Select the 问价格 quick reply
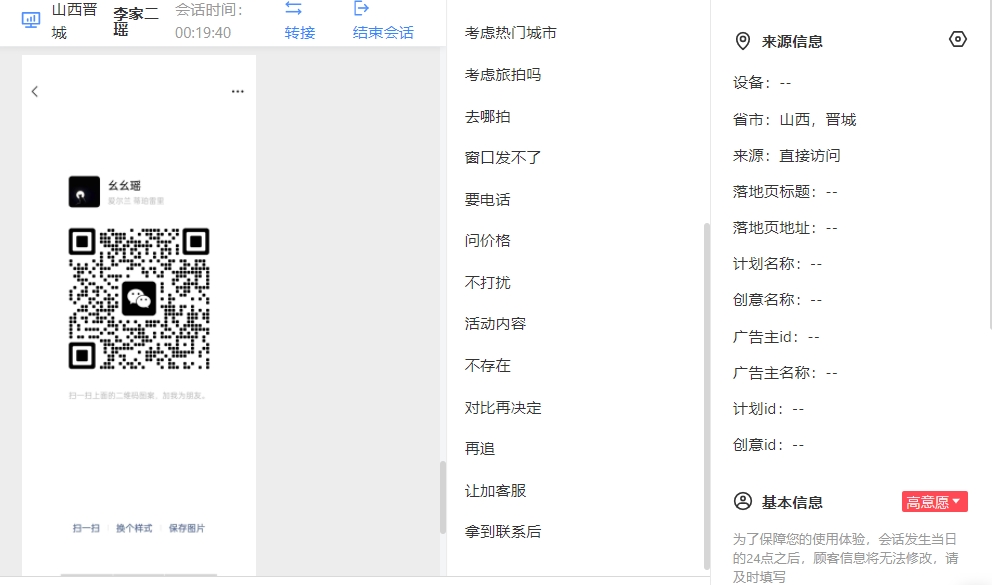 click(x=487, y=240)
